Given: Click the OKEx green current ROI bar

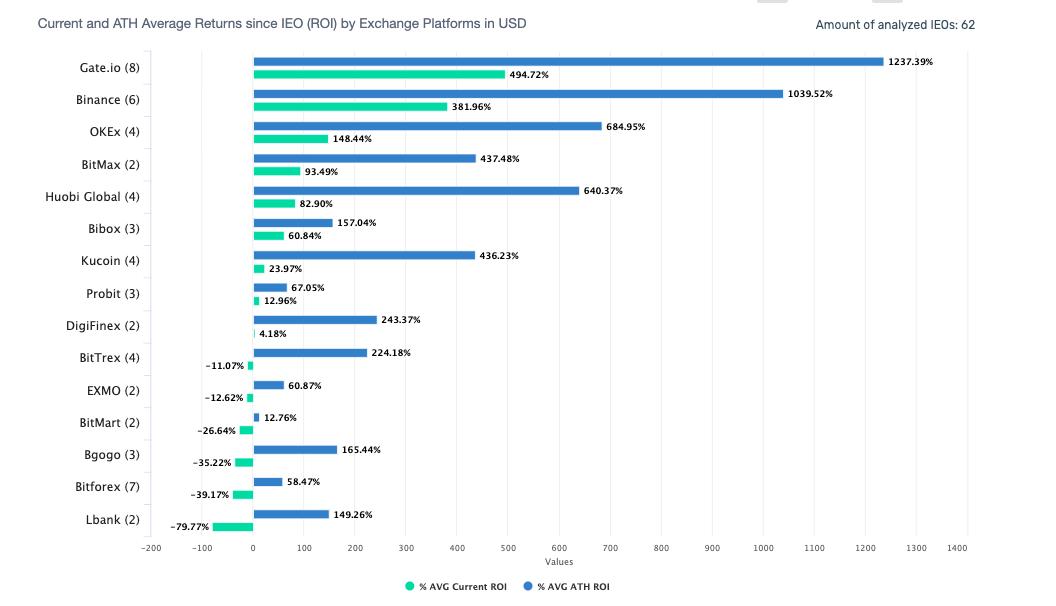Looking at the screenshot, I should click(291, 139).
